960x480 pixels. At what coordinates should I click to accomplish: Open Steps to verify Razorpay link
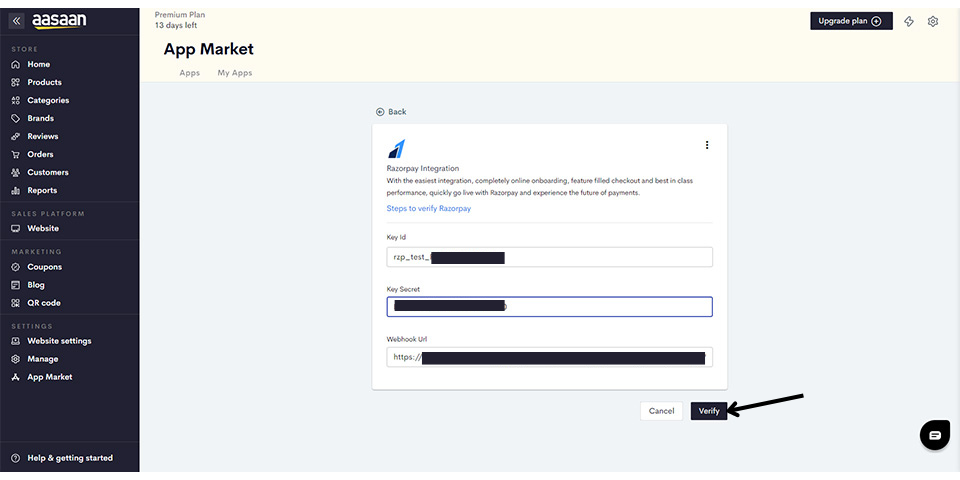(428, 209)
